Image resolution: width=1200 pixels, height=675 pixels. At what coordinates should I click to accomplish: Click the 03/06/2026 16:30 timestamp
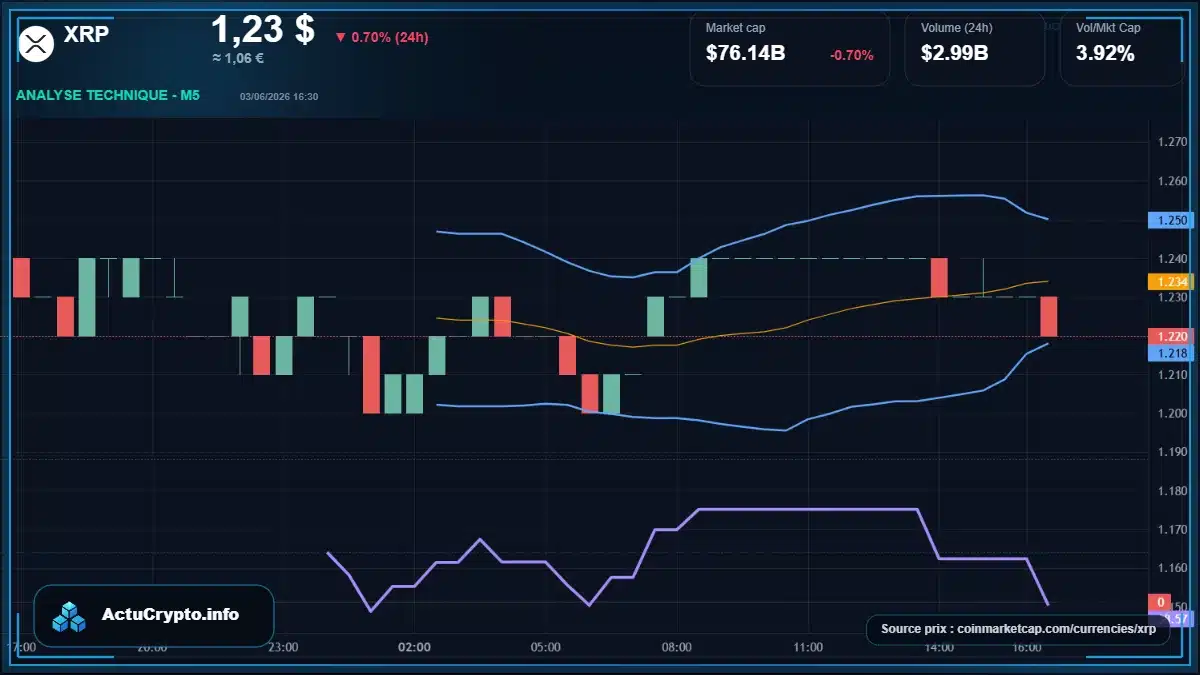279,96
